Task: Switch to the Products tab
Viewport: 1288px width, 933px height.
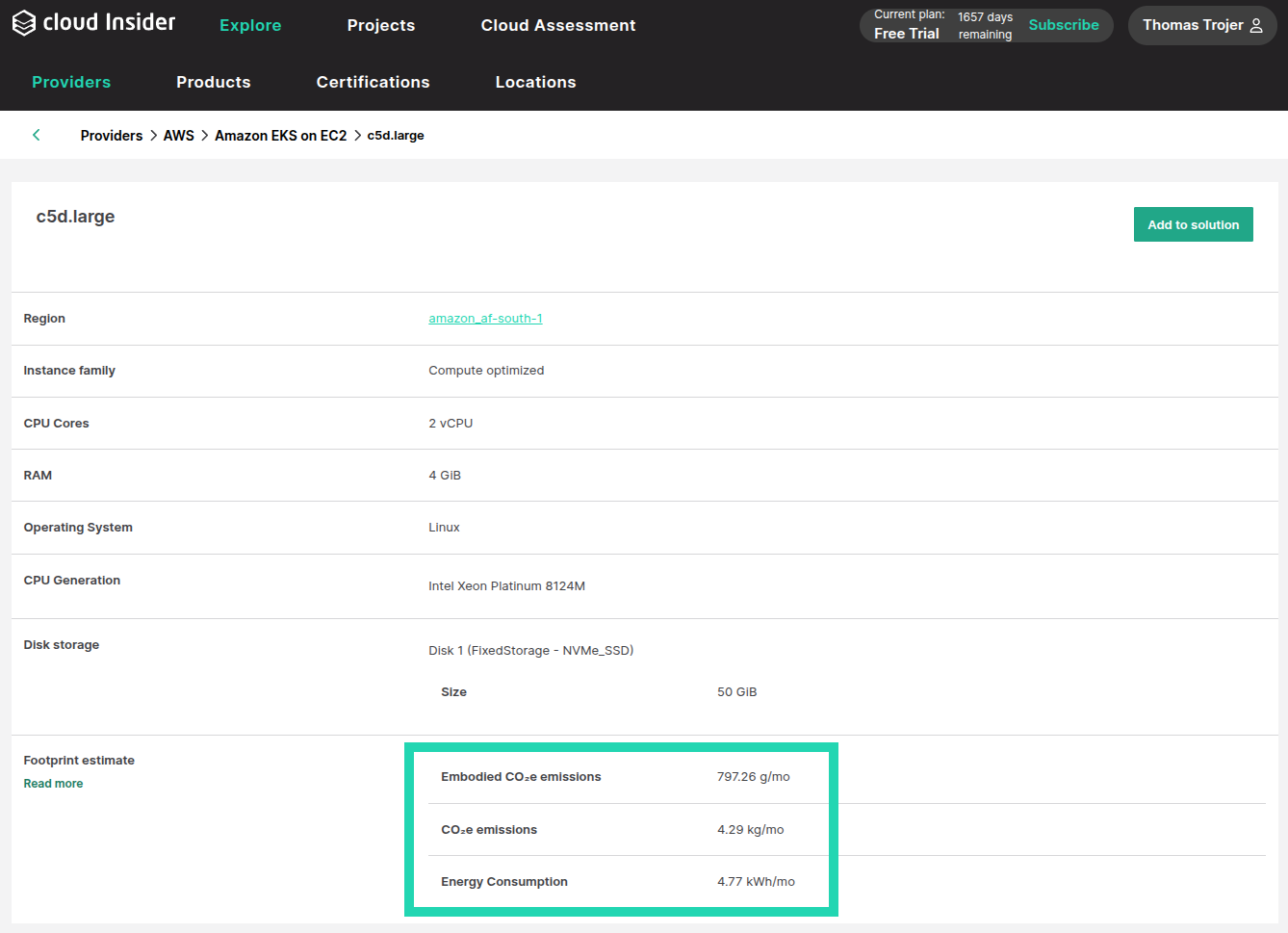Action: 214,82
